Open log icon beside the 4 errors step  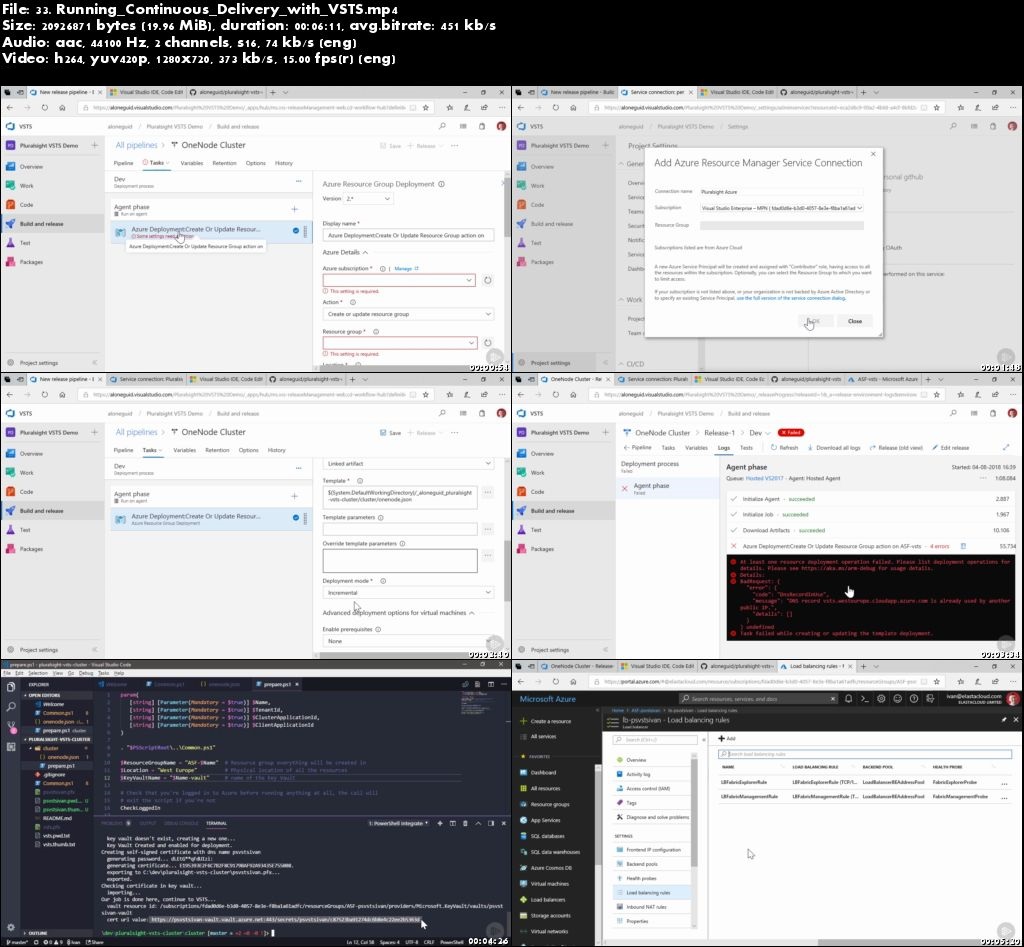963,546
